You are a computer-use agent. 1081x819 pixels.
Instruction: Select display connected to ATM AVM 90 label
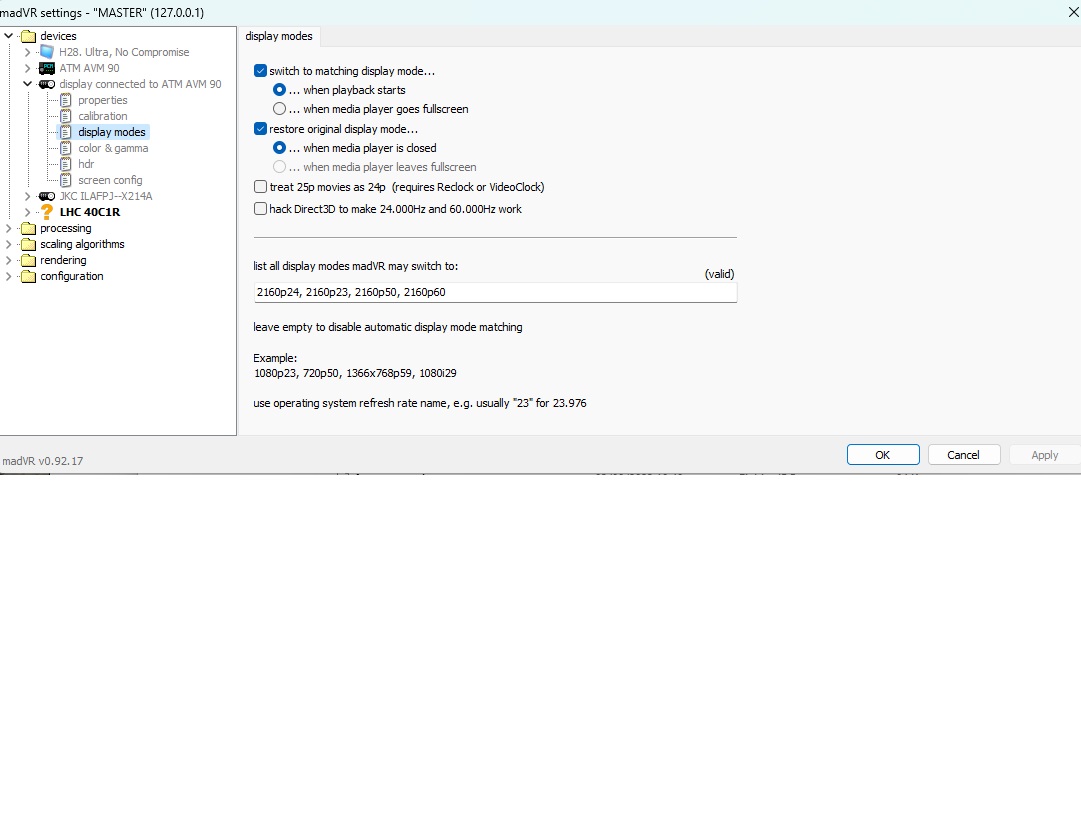[140, 84]
